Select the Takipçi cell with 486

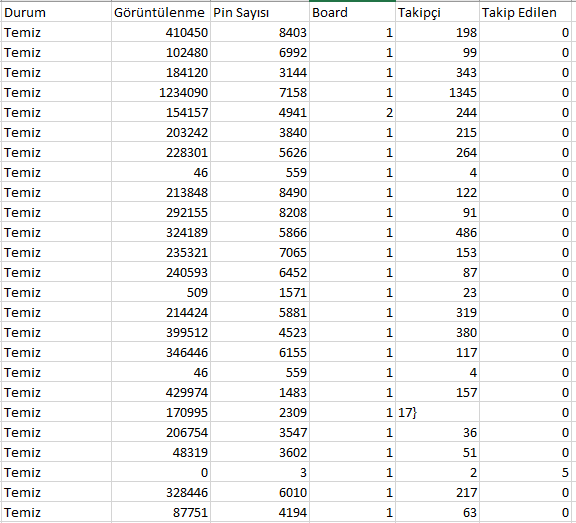click(x=437, y=232)
